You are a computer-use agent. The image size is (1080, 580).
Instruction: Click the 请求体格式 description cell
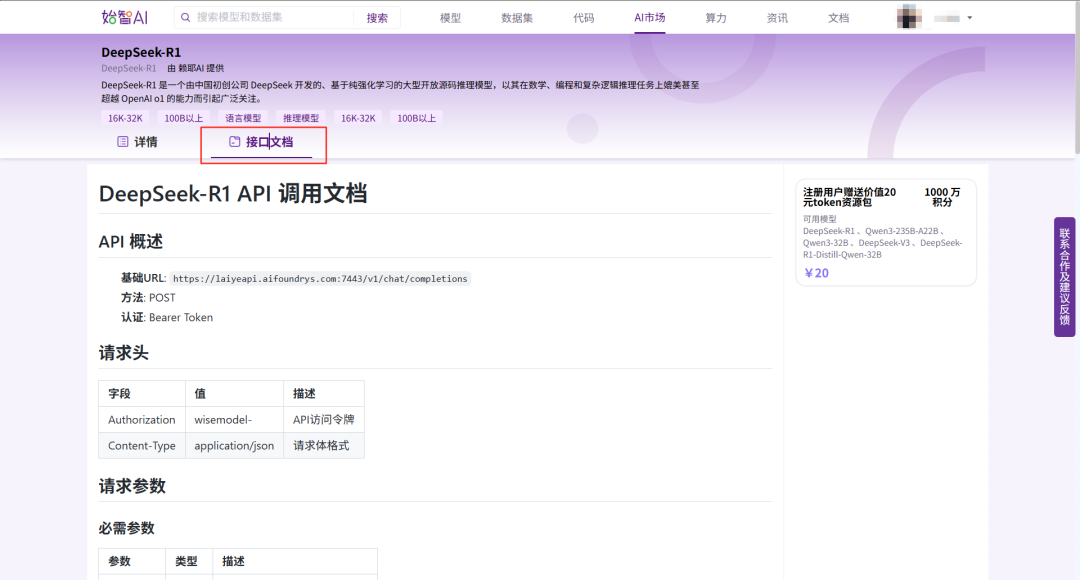click(324, 446)
